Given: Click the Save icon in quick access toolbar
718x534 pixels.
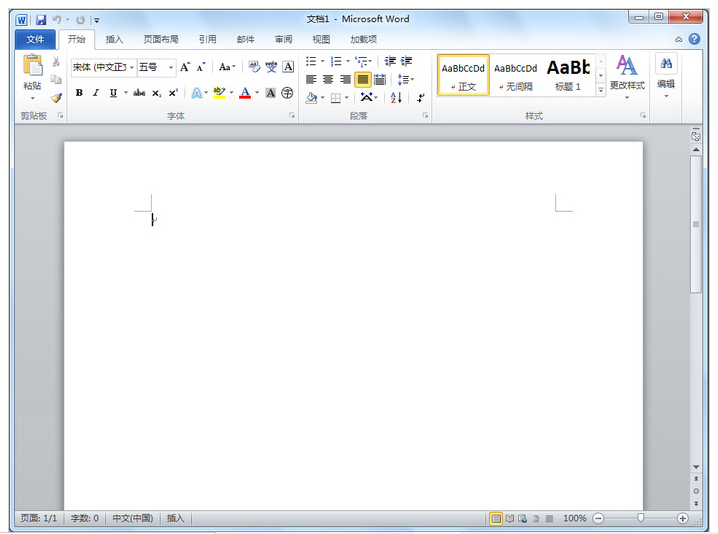Looking at the screenshot, I should (x=41, y=19).
